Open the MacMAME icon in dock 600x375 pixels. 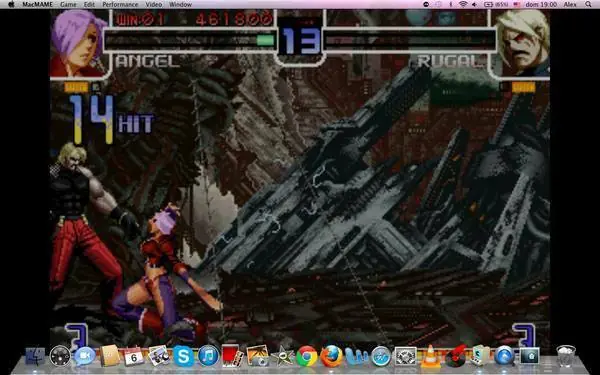pos(479,356)
